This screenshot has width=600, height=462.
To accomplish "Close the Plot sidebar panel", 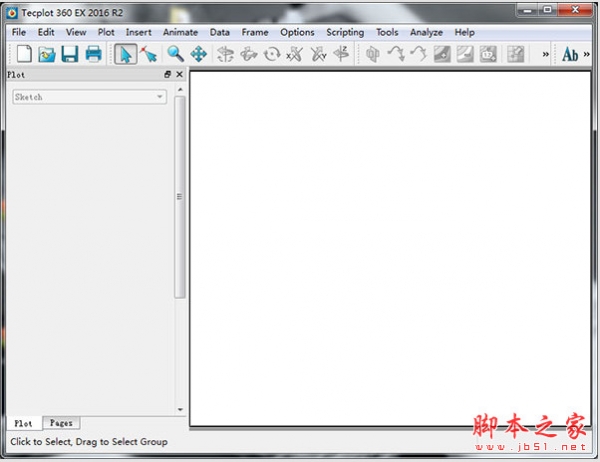I will (x=179, y=75).
